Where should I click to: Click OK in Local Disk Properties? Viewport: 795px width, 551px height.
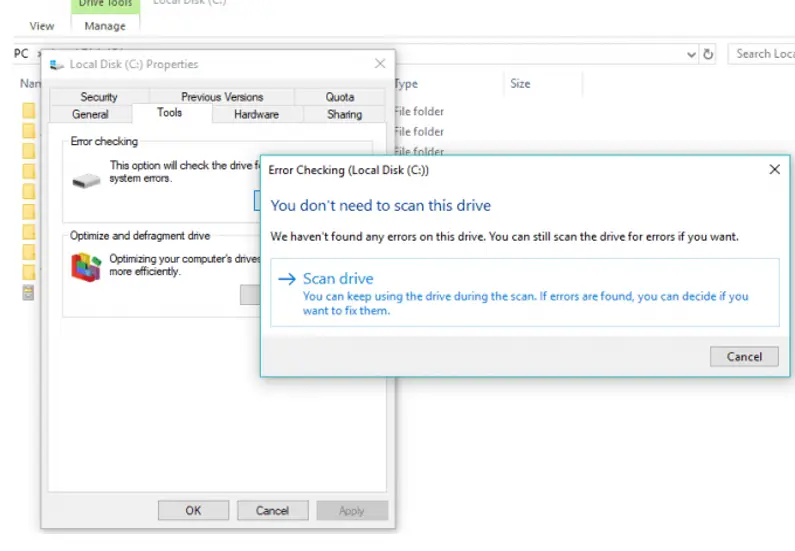coord(193,510)
